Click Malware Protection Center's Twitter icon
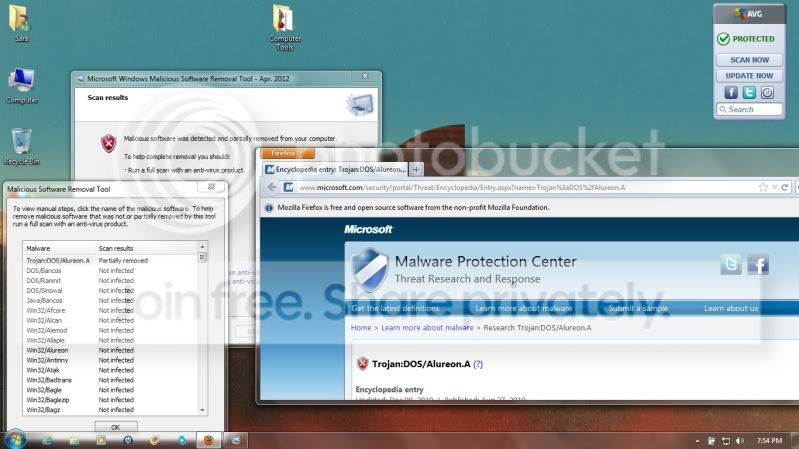799x449 pixels. click(731, 265)
